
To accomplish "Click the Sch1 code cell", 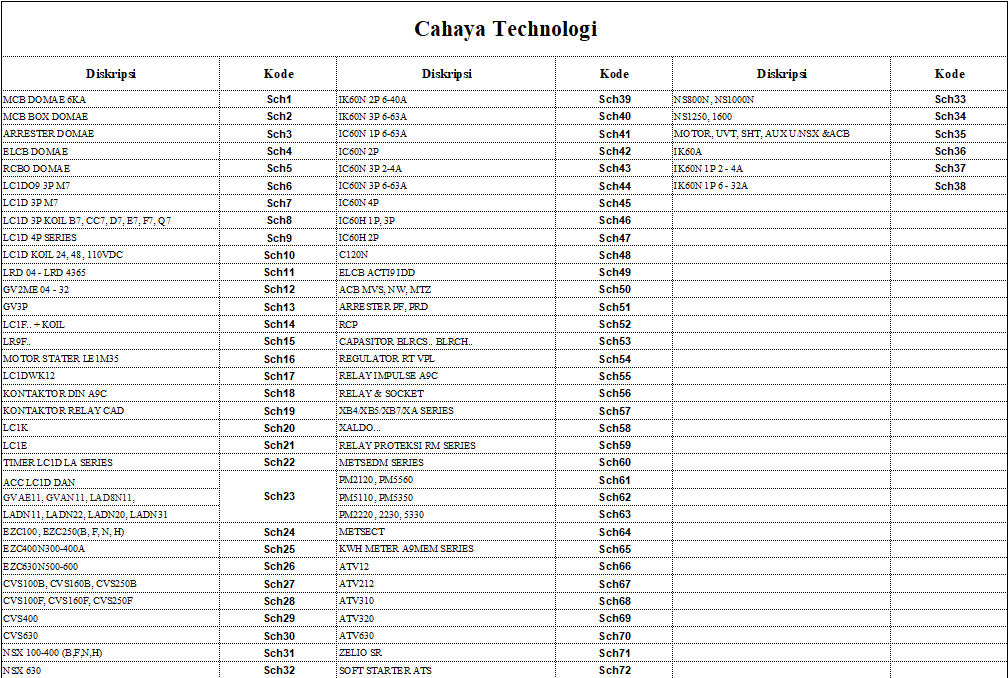I will tap(279, 100).
